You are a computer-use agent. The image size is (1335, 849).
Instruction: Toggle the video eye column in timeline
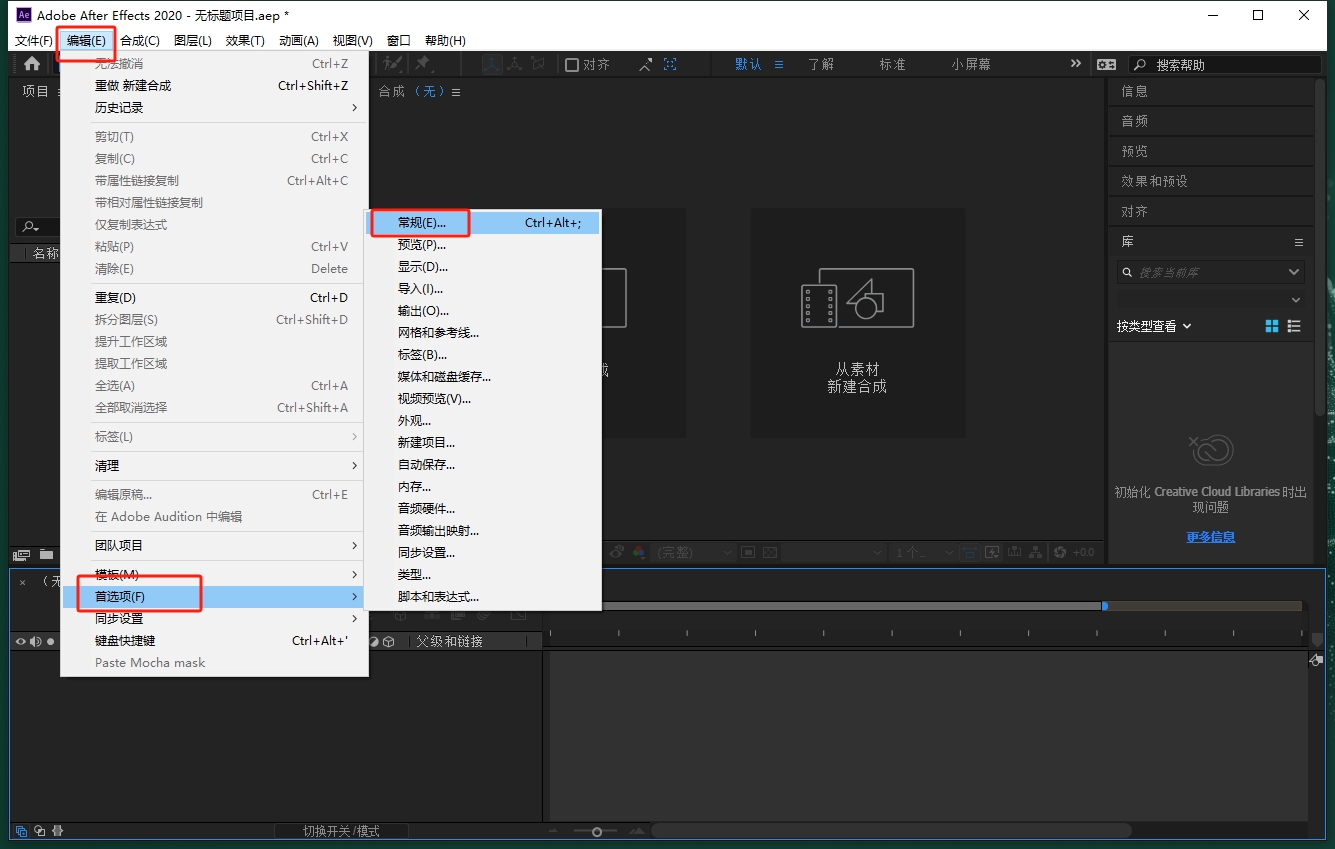pos(19,642)
